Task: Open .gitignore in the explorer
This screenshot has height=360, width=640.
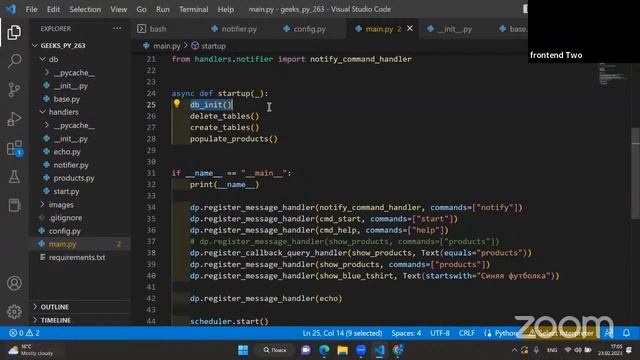Action: [65, 218]
